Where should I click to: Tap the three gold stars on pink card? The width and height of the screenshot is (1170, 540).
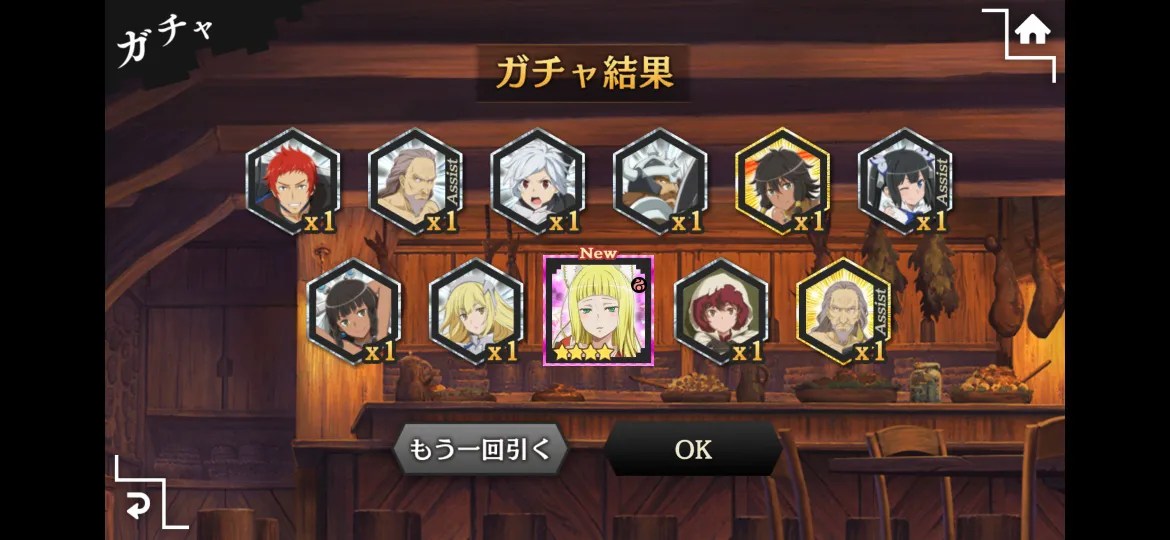click(x=584, y=351)
